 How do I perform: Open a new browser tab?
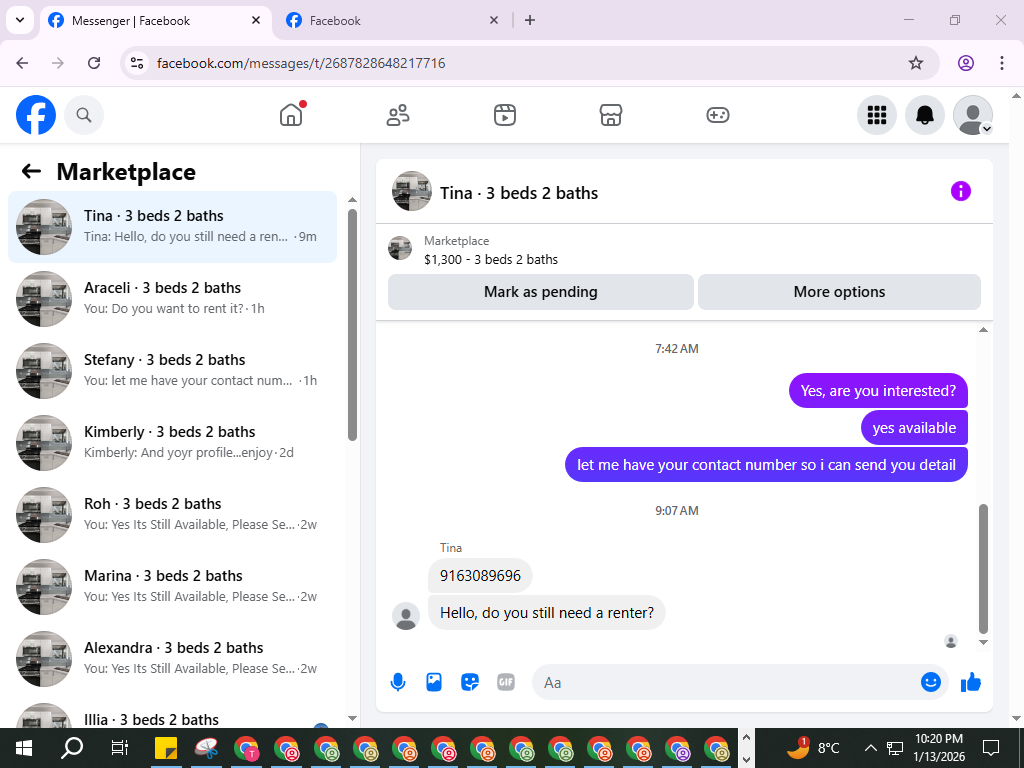(530, 20)
